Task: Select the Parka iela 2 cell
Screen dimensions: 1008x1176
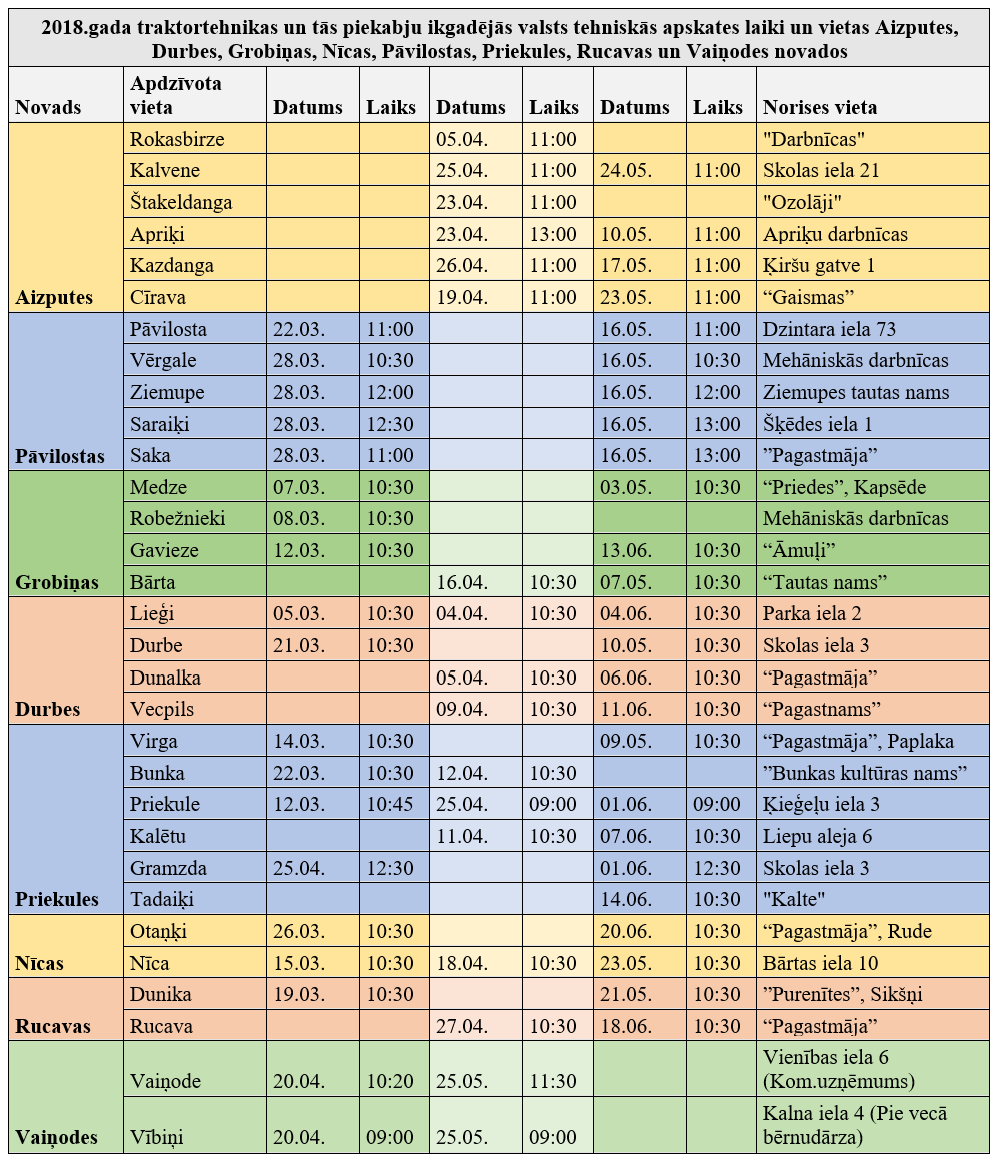Action: pyautogui.click(x=812, y=614)
